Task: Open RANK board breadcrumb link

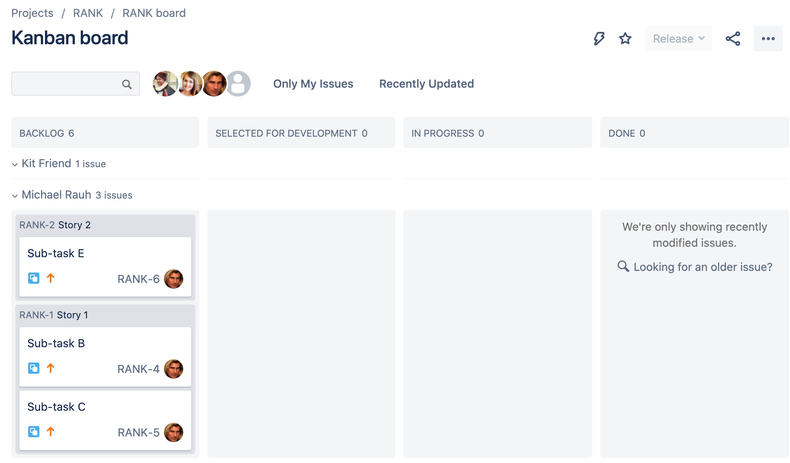Action: (154, 13)
